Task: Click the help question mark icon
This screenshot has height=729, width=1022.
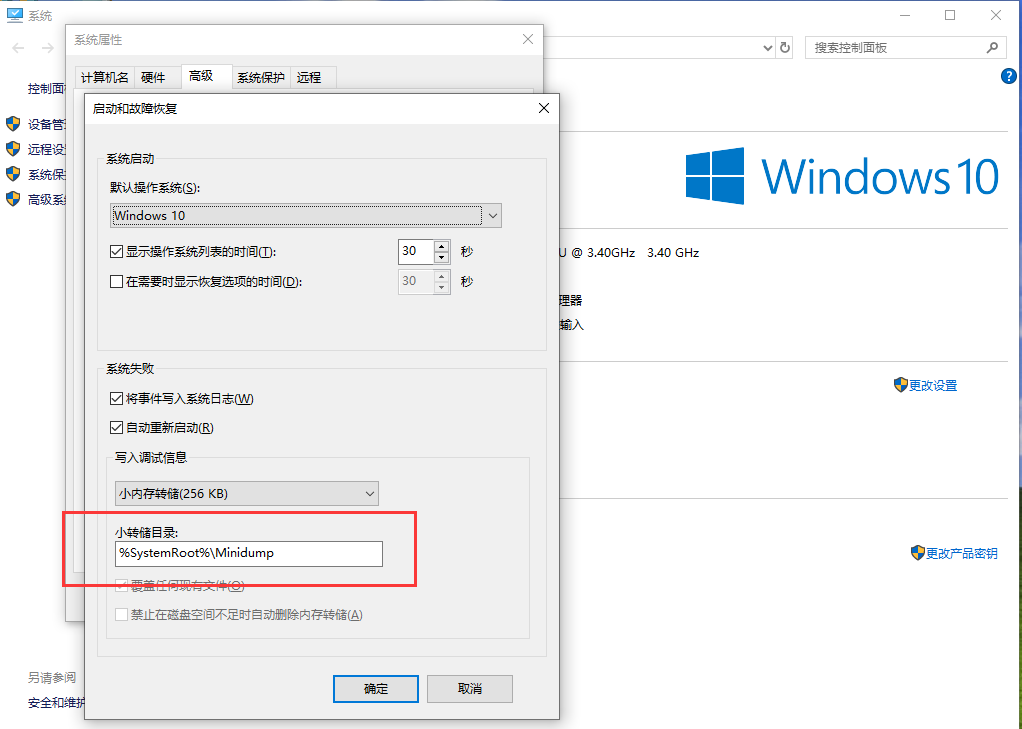Action: 1008,76
